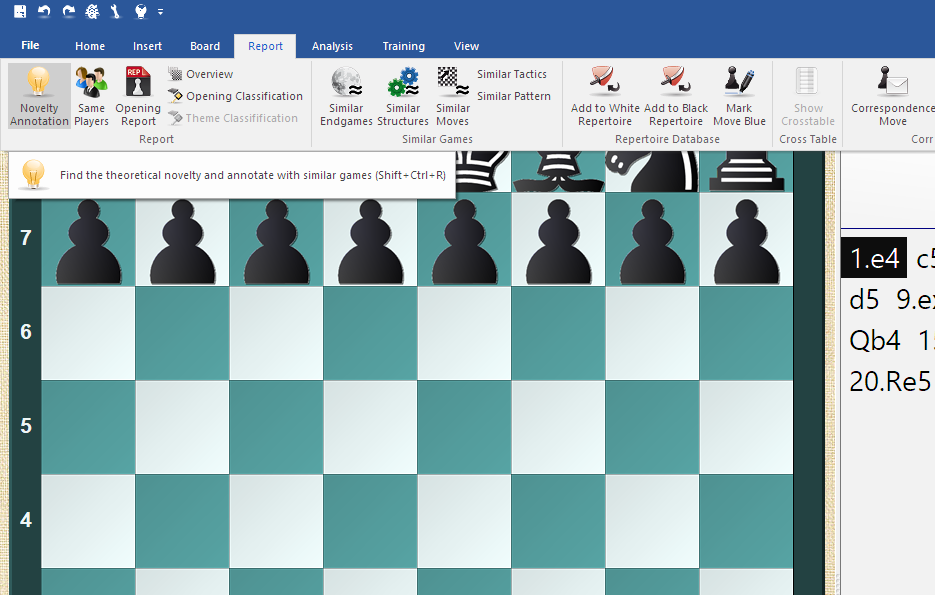The image size is (935, 595).
Task: Open the Same Players search
Action: (91, 95)
